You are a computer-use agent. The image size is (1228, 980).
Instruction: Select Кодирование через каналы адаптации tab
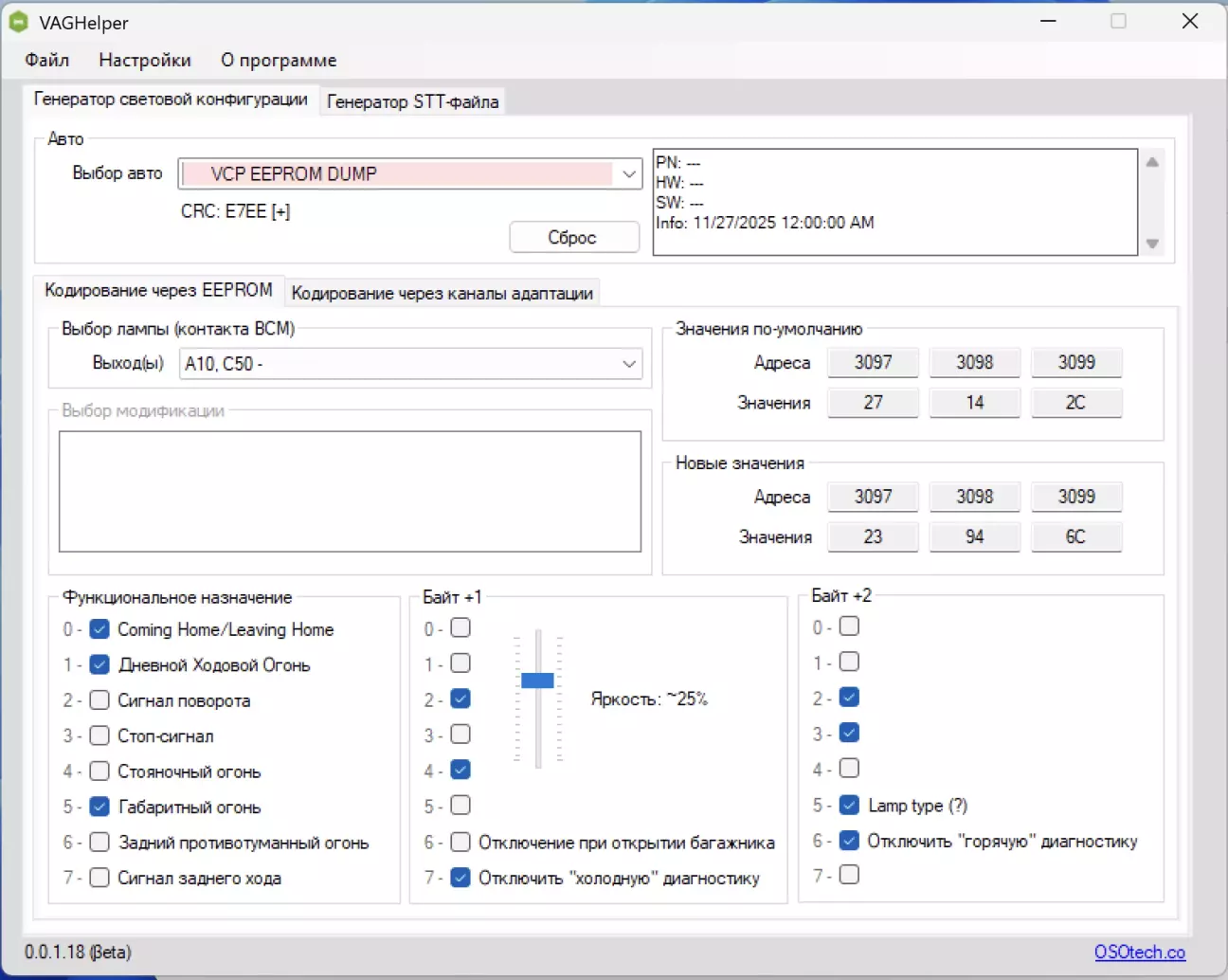(x=442, y=293)
